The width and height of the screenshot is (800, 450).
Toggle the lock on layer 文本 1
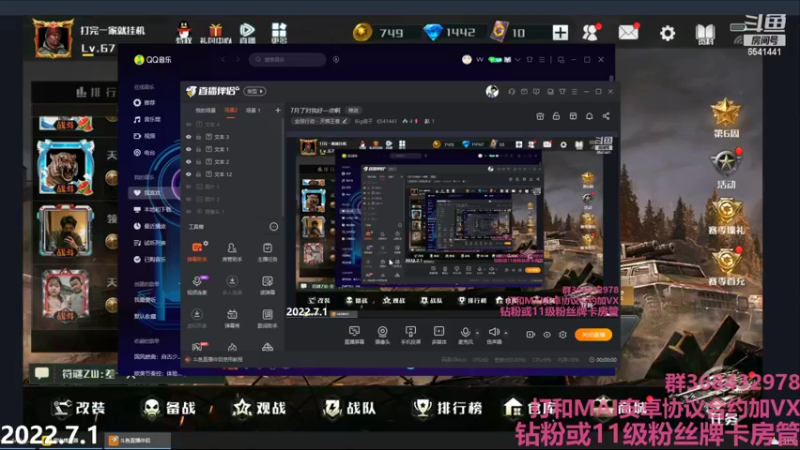198,149
